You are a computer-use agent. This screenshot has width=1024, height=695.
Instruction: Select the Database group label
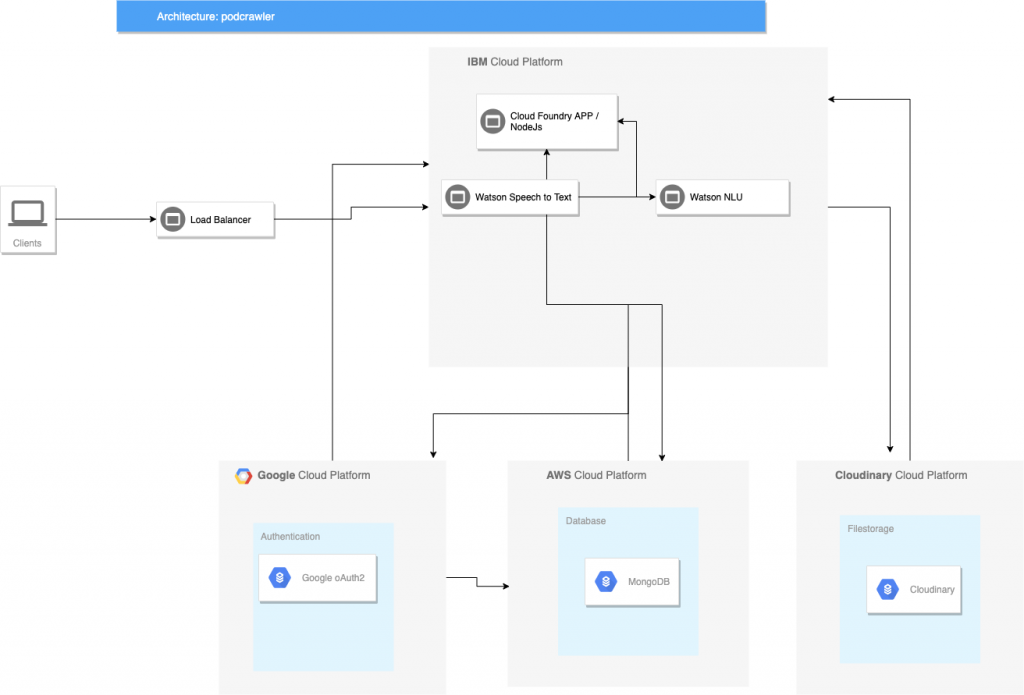(586, 521)
